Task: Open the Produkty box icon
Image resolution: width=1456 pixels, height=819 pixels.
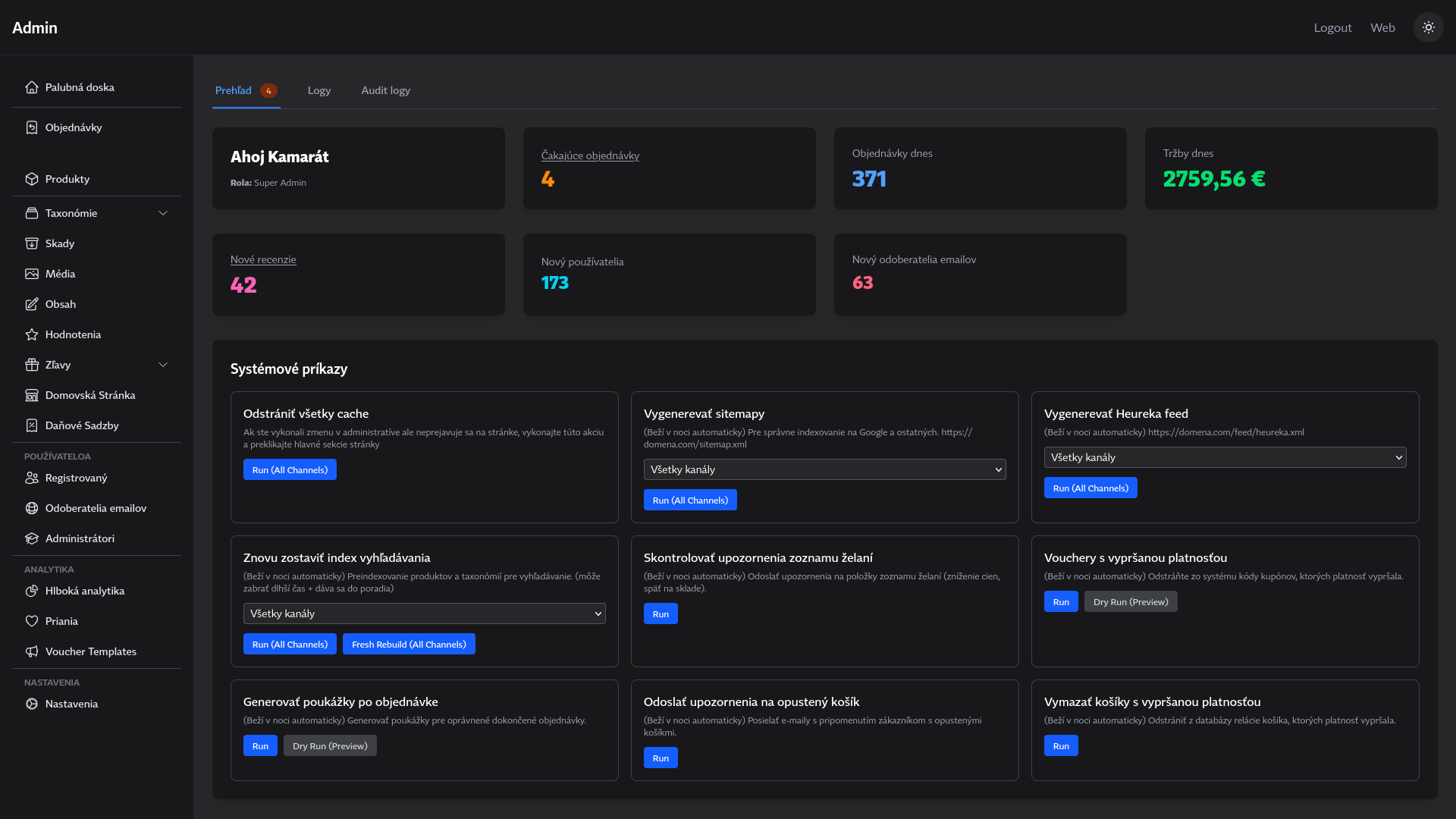Action: pos(32,179)
